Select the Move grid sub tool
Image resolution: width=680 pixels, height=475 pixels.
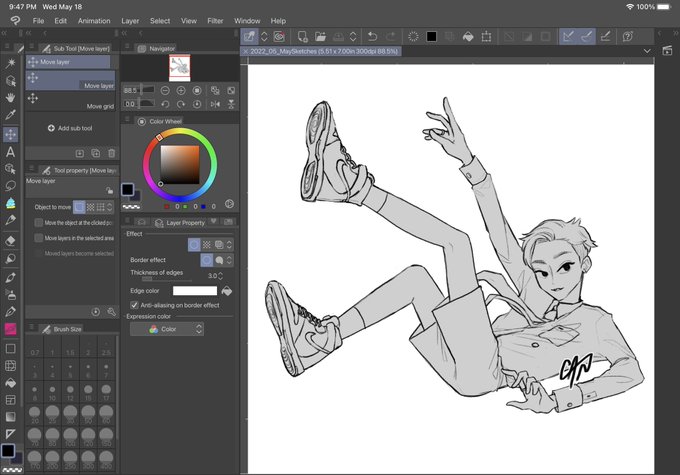(x=71, y=102)
